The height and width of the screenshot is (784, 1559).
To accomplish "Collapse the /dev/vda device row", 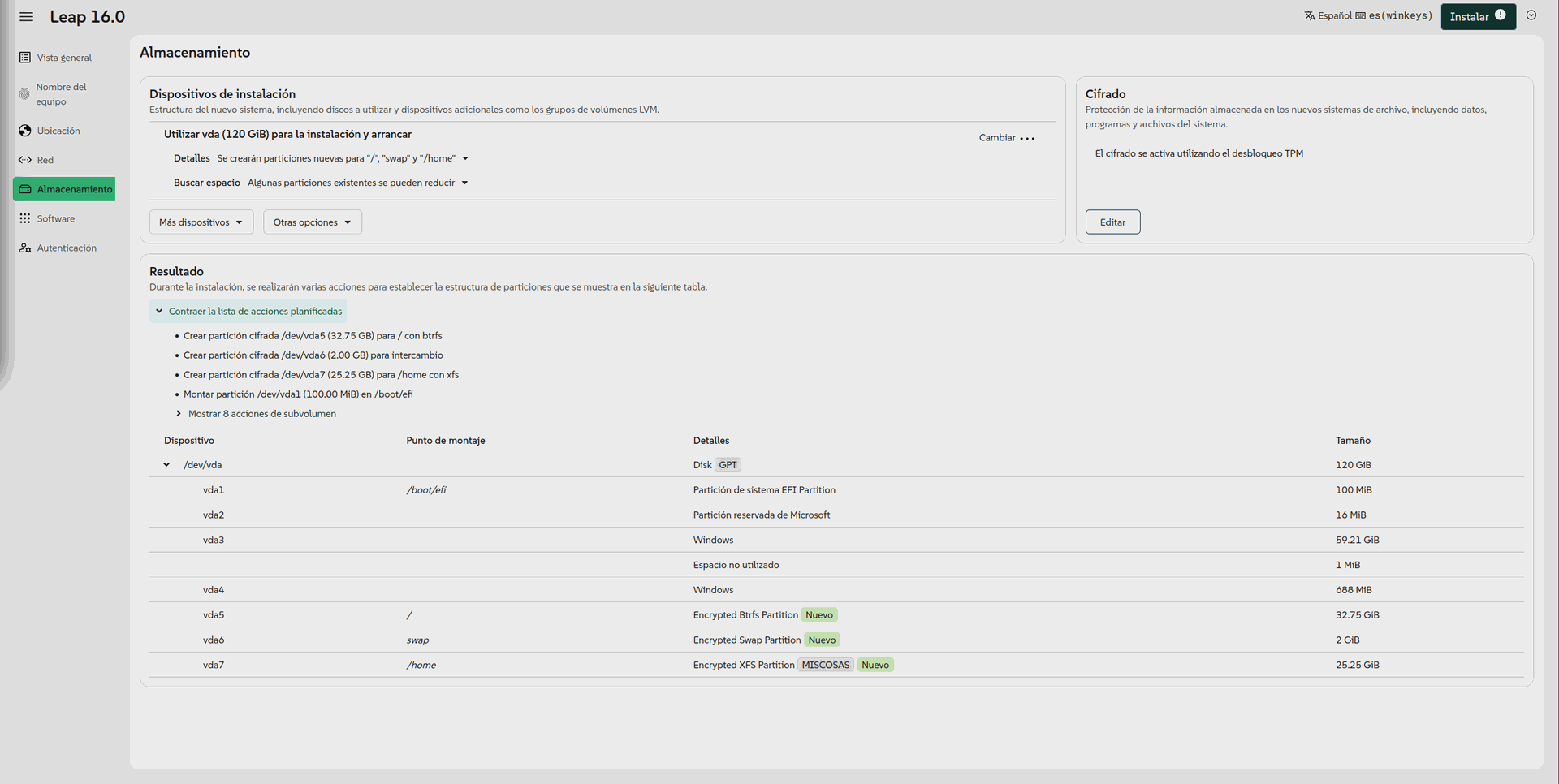I will (x=166, y=465).
